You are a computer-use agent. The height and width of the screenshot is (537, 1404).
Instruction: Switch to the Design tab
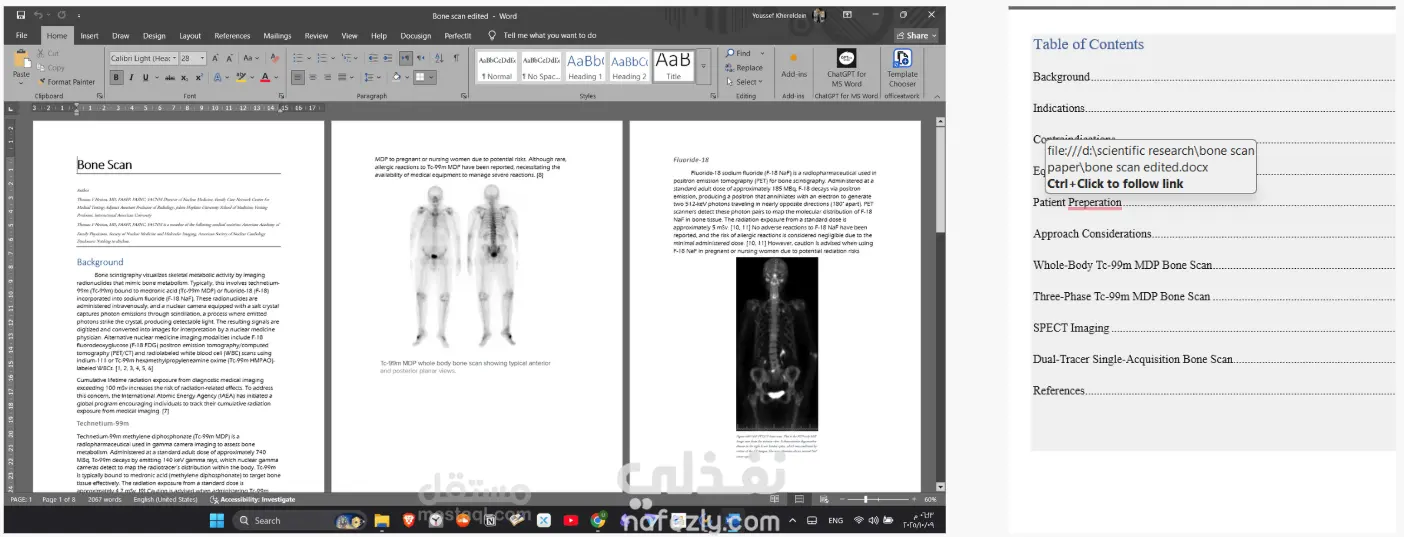(154, 35)
